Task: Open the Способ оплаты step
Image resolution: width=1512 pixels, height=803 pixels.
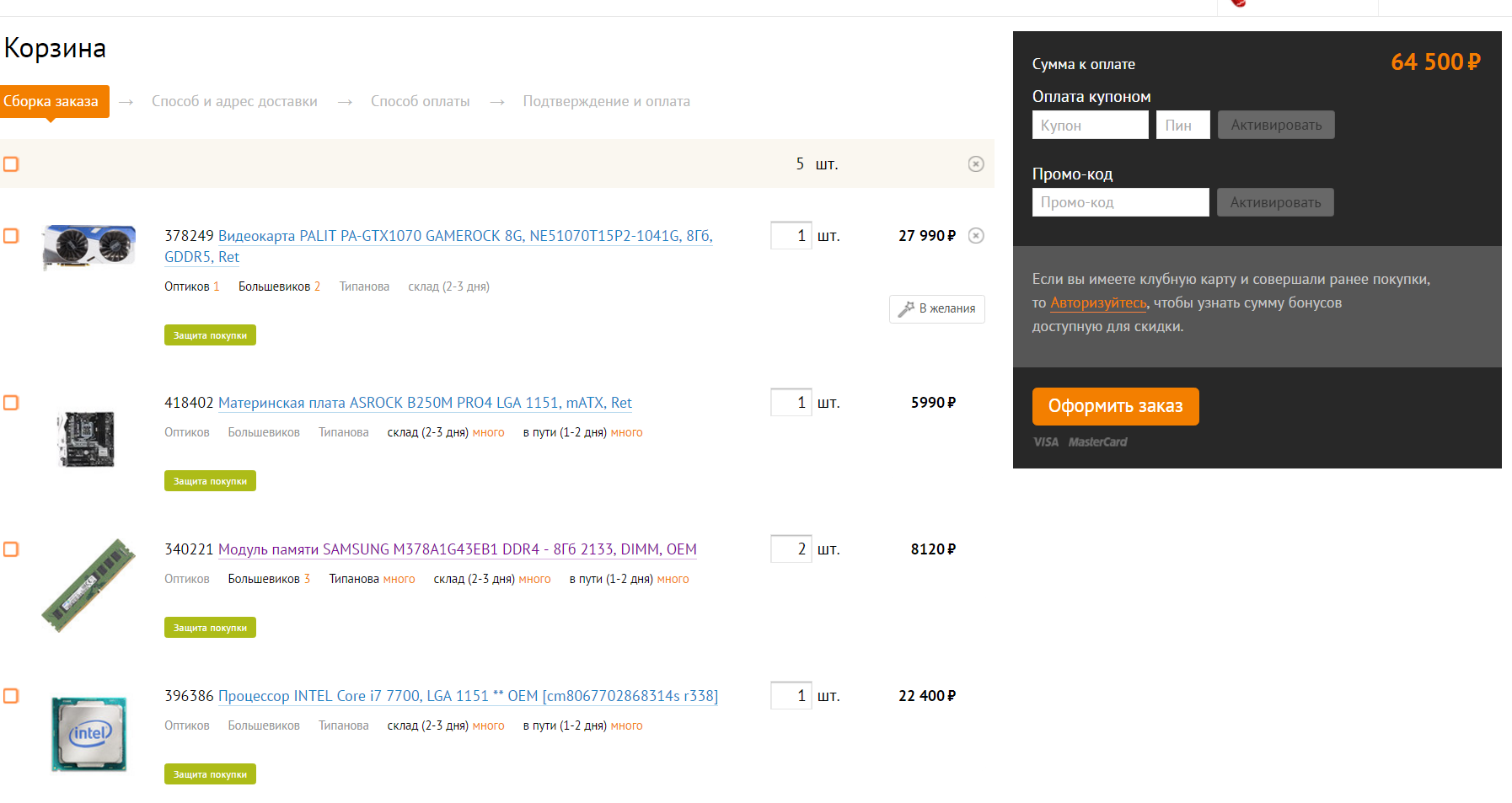Action: [x=421, y=101]
